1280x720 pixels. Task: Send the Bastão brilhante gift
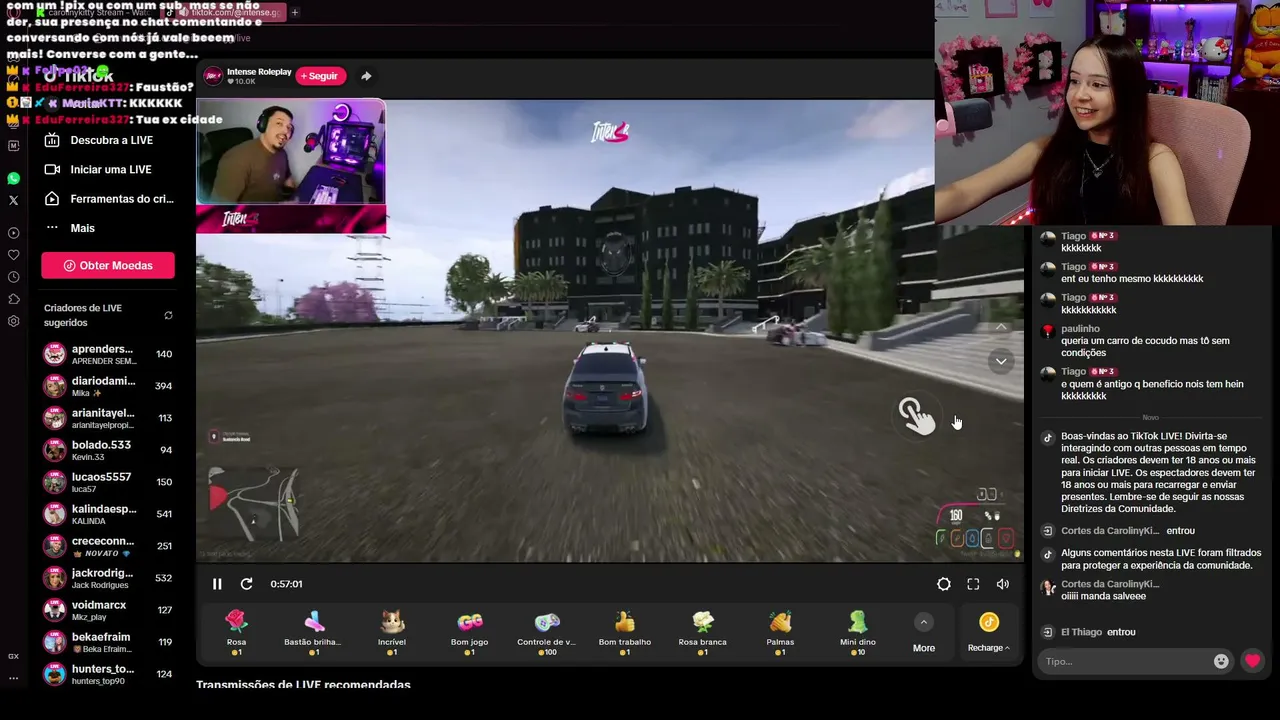pyautogui.click(x=313, y=633)
